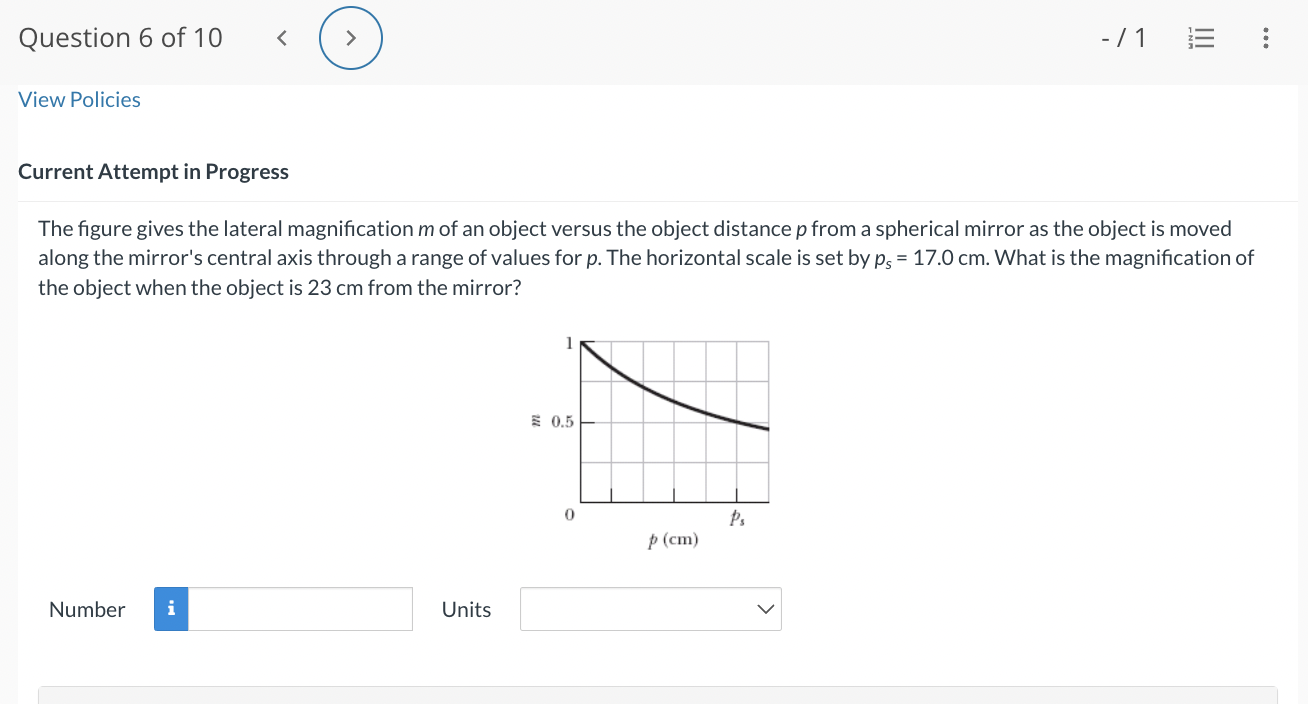Select the Current Attempt in Progress heading

click(153, 171)
